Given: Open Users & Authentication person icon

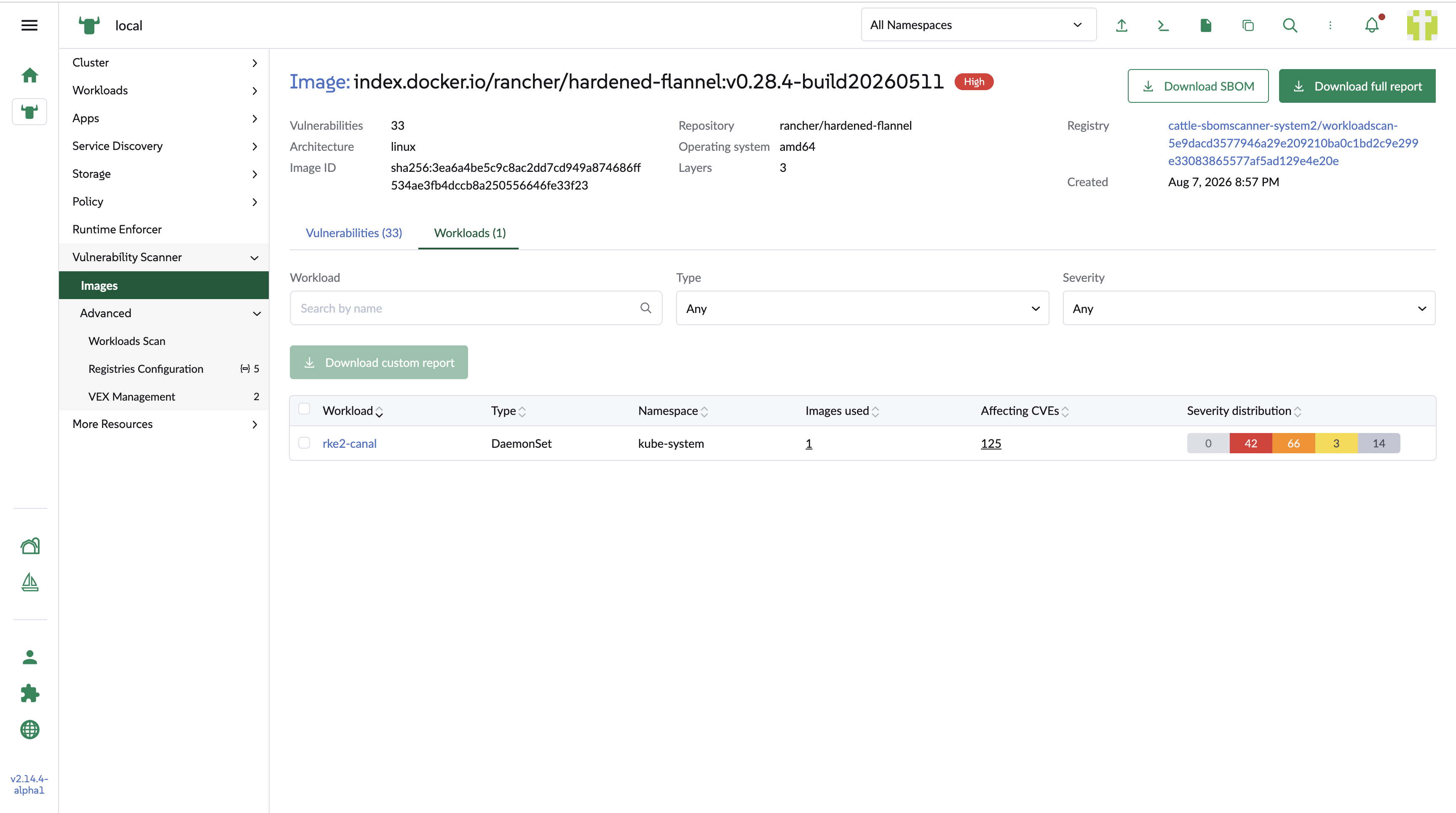Looking at the screenshot, I should click(x=29, y=657).
